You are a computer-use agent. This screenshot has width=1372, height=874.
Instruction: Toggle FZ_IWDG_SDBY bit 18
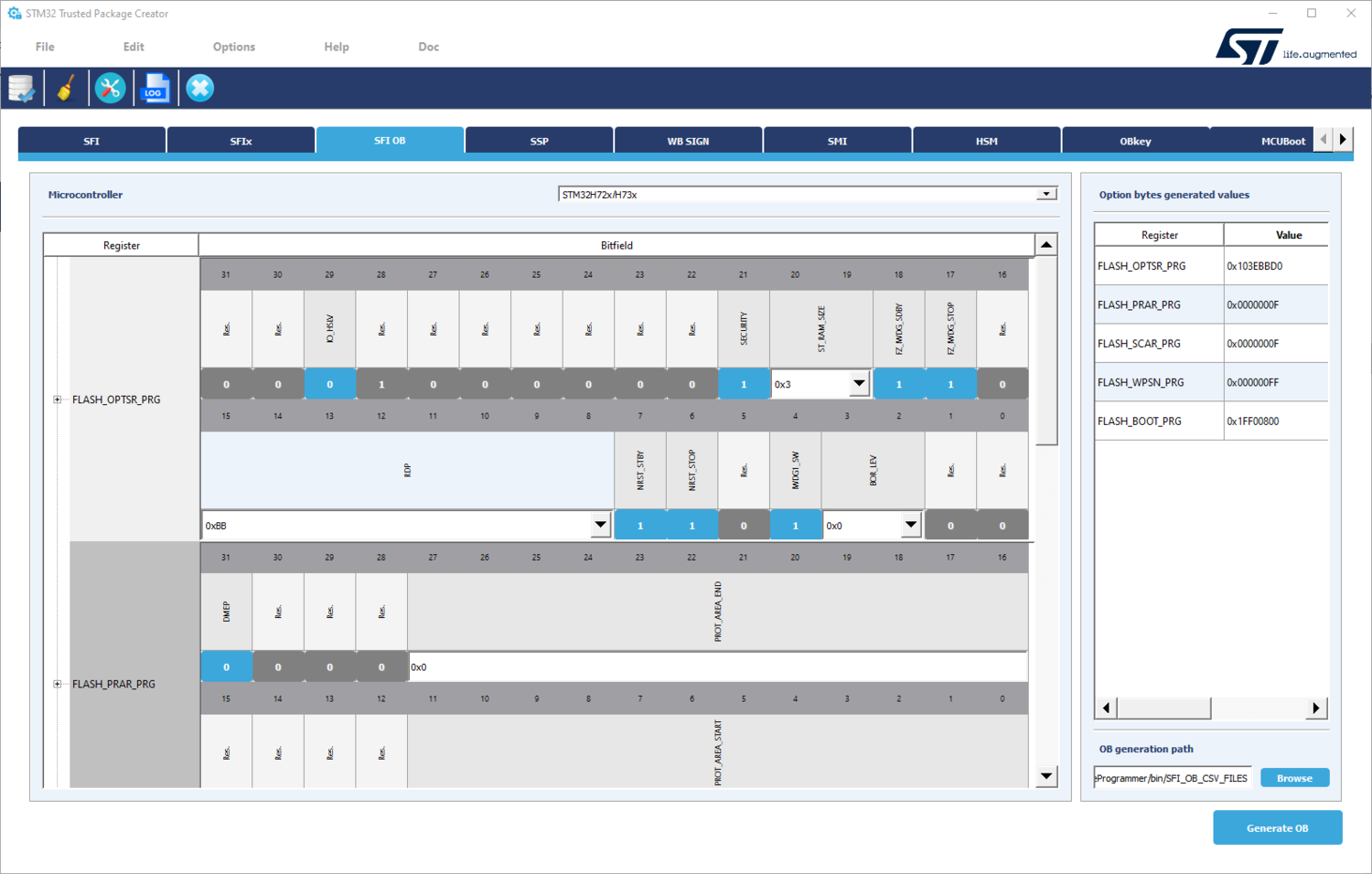coord(899,384)
